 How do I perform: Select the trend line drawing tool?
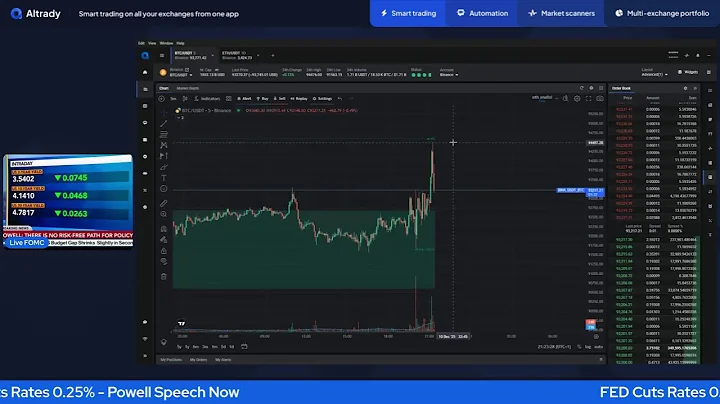(163, 123)
